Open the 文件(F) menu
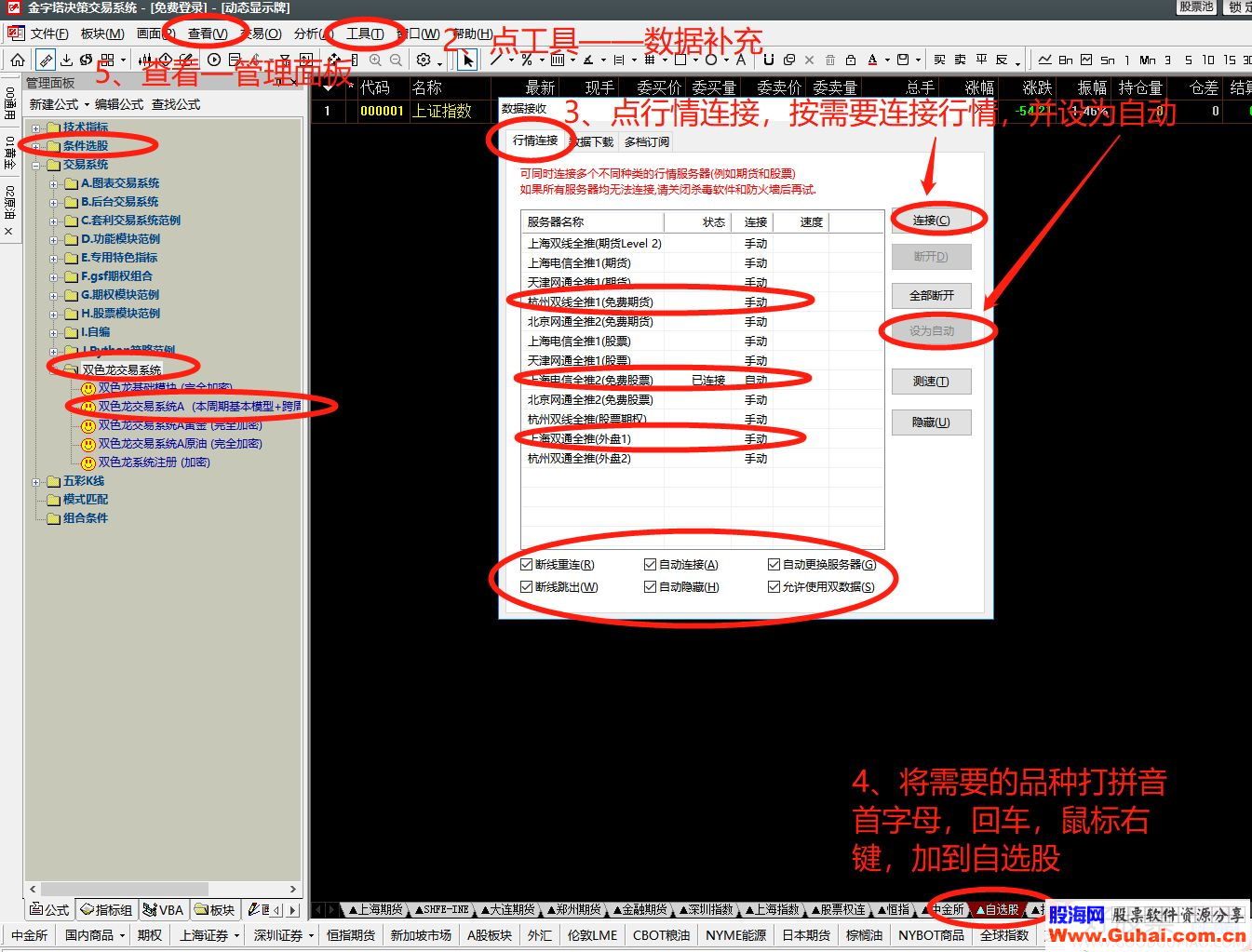This screenshot has height=952, width=1252. pos(49,34)
